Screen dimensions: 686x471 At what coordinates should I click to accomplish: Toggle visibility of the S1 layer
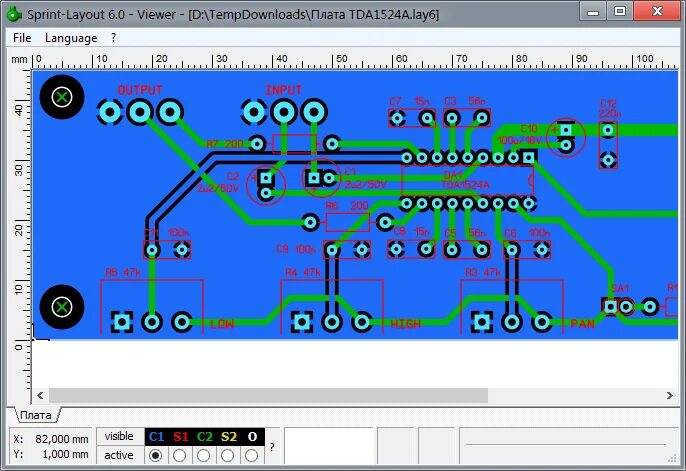click(x=181, y=436)
